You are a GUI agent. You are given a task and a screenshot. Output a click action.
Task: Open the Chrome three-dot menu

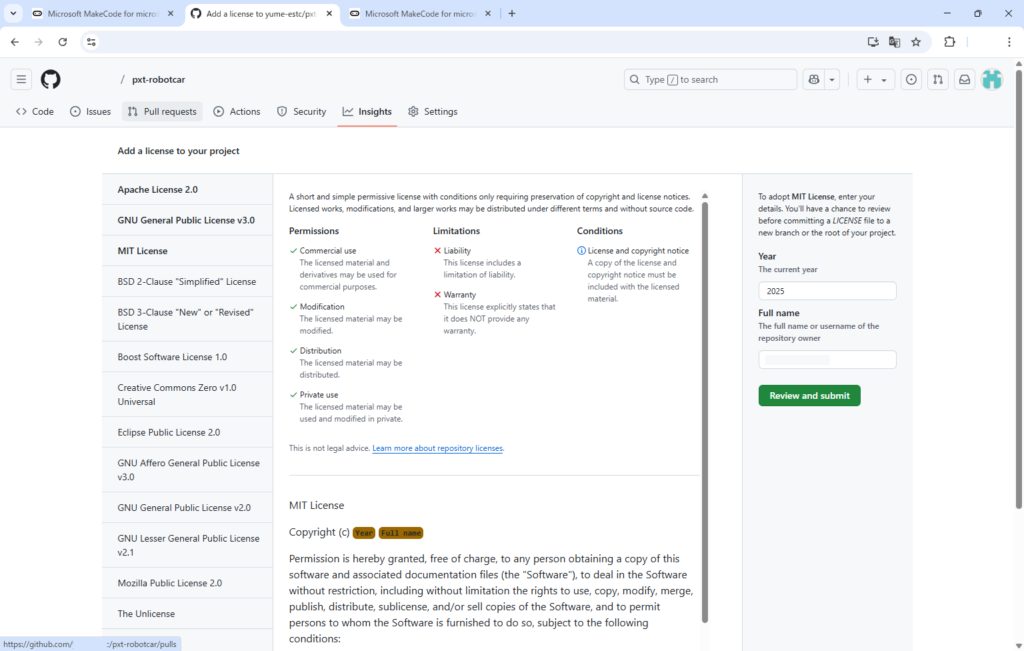click(1009, 42)
